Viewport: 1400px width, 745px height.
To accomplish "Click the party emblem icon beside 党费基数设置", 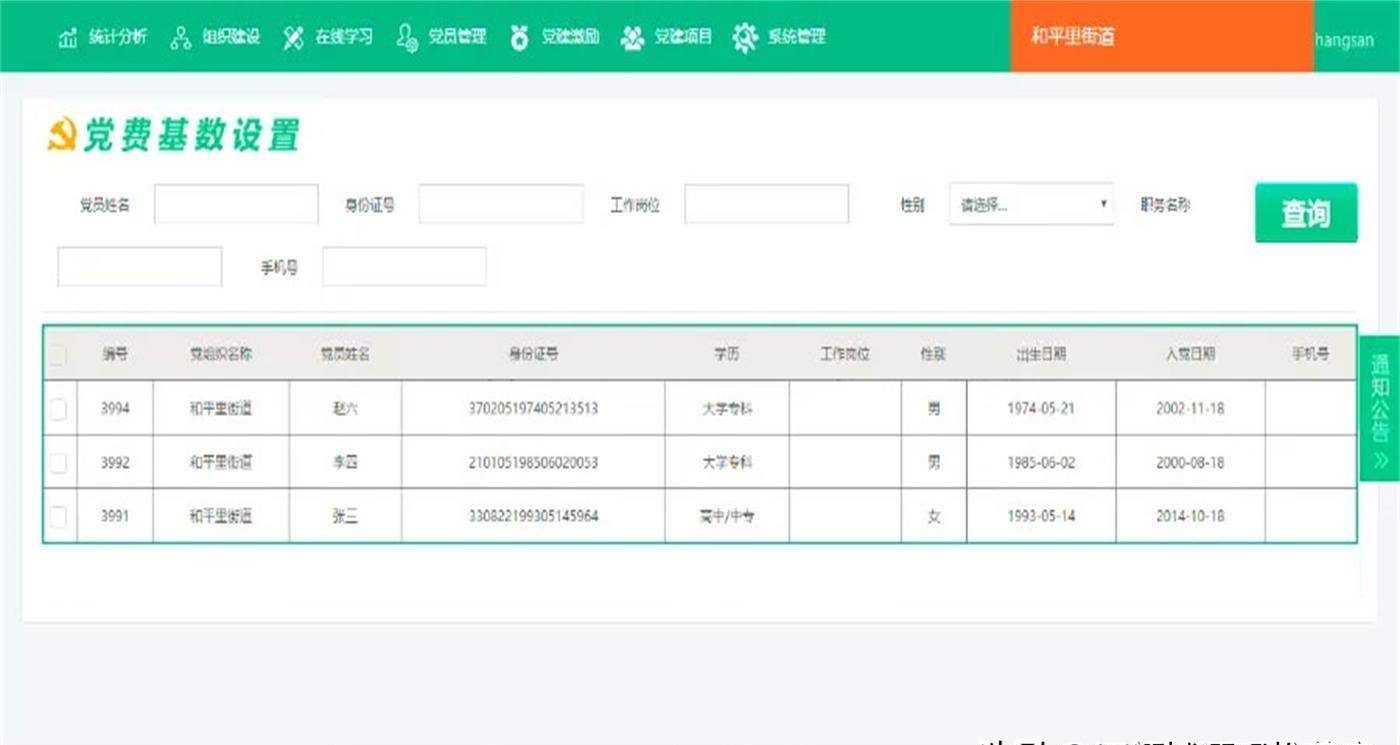I will point(62,135).
